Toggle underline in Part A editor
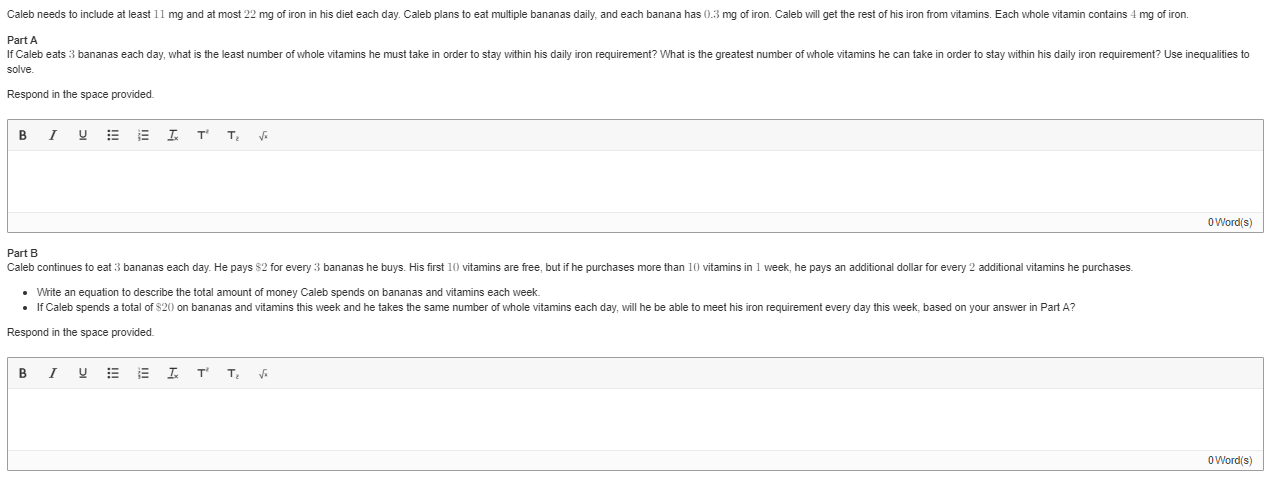The height and width of the screenshot is (491, 1273). pyautogui.click(x=82, y=135)
